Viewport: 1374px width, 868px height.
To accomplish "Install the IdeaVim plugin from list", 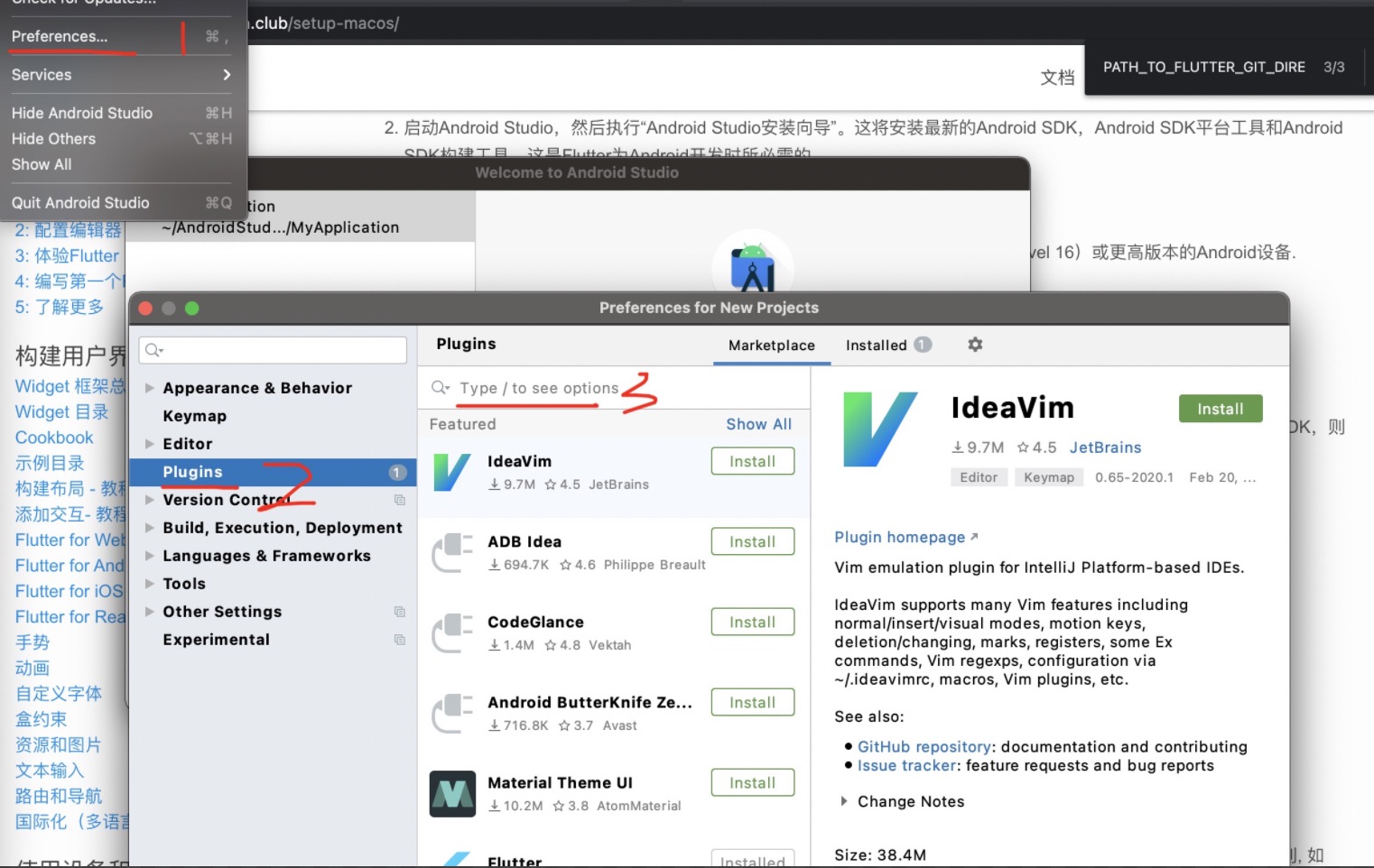I will [x=753, y=461].
